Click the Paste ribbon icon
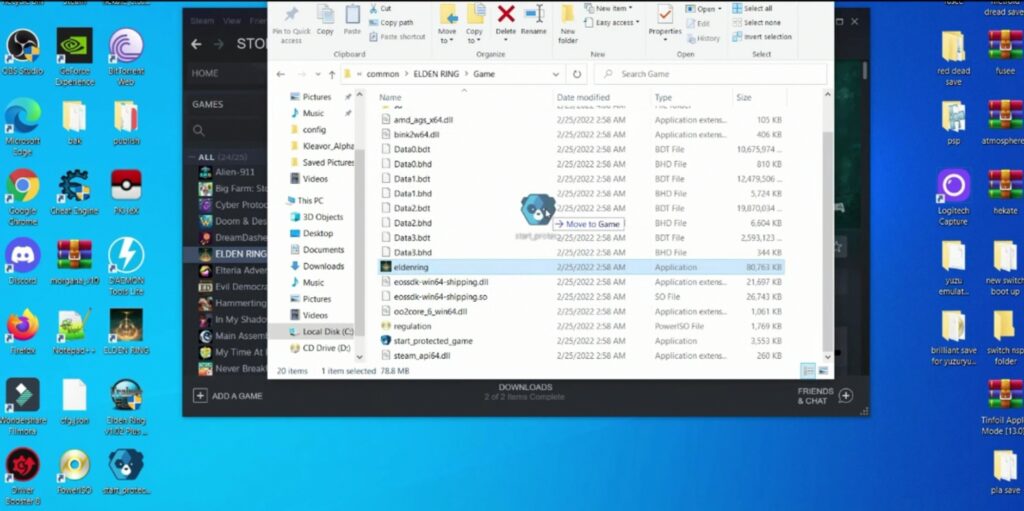 coord(352,20)
